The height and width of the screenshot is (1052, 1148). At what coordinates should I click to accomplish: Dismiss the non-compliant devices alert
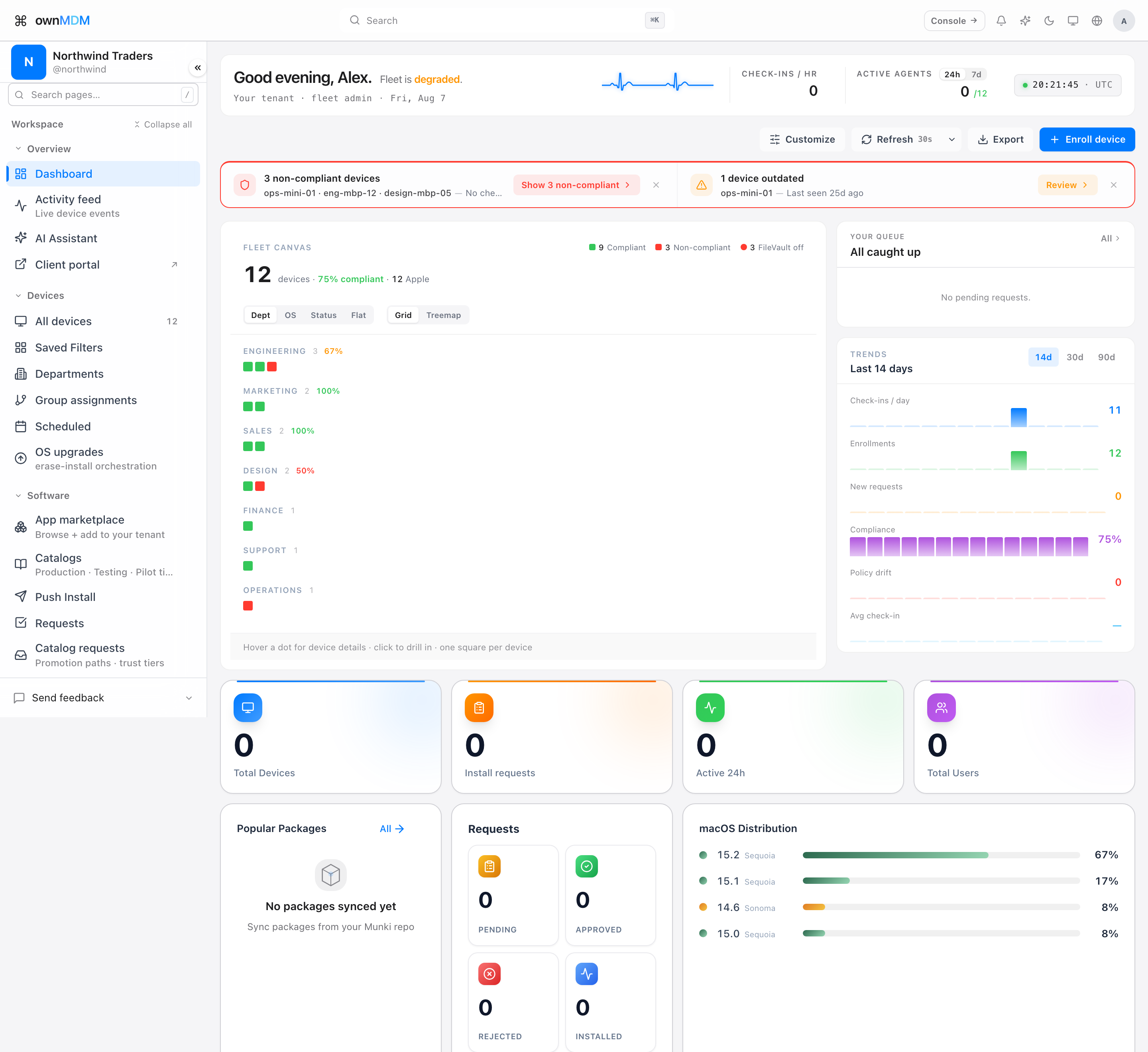click(x=656, y=185)
